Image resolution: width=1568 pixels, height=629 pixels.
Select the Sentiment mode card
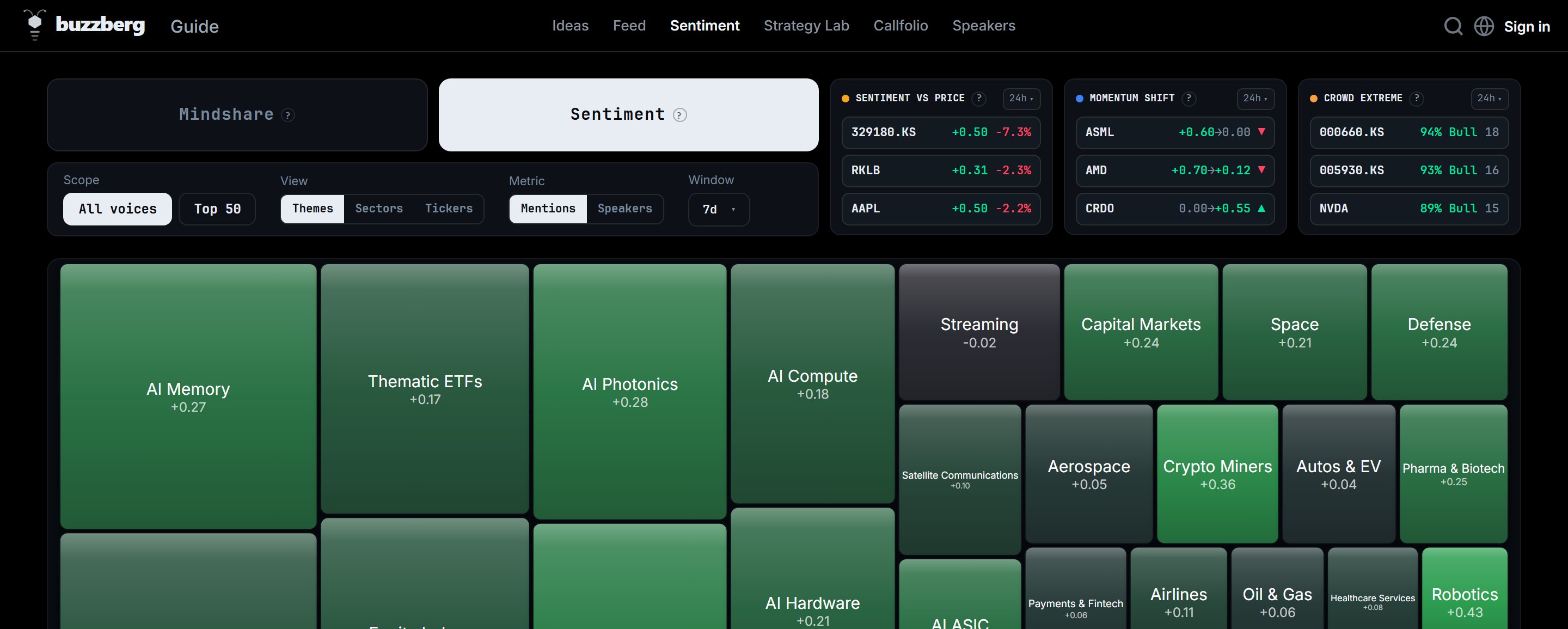629,114
